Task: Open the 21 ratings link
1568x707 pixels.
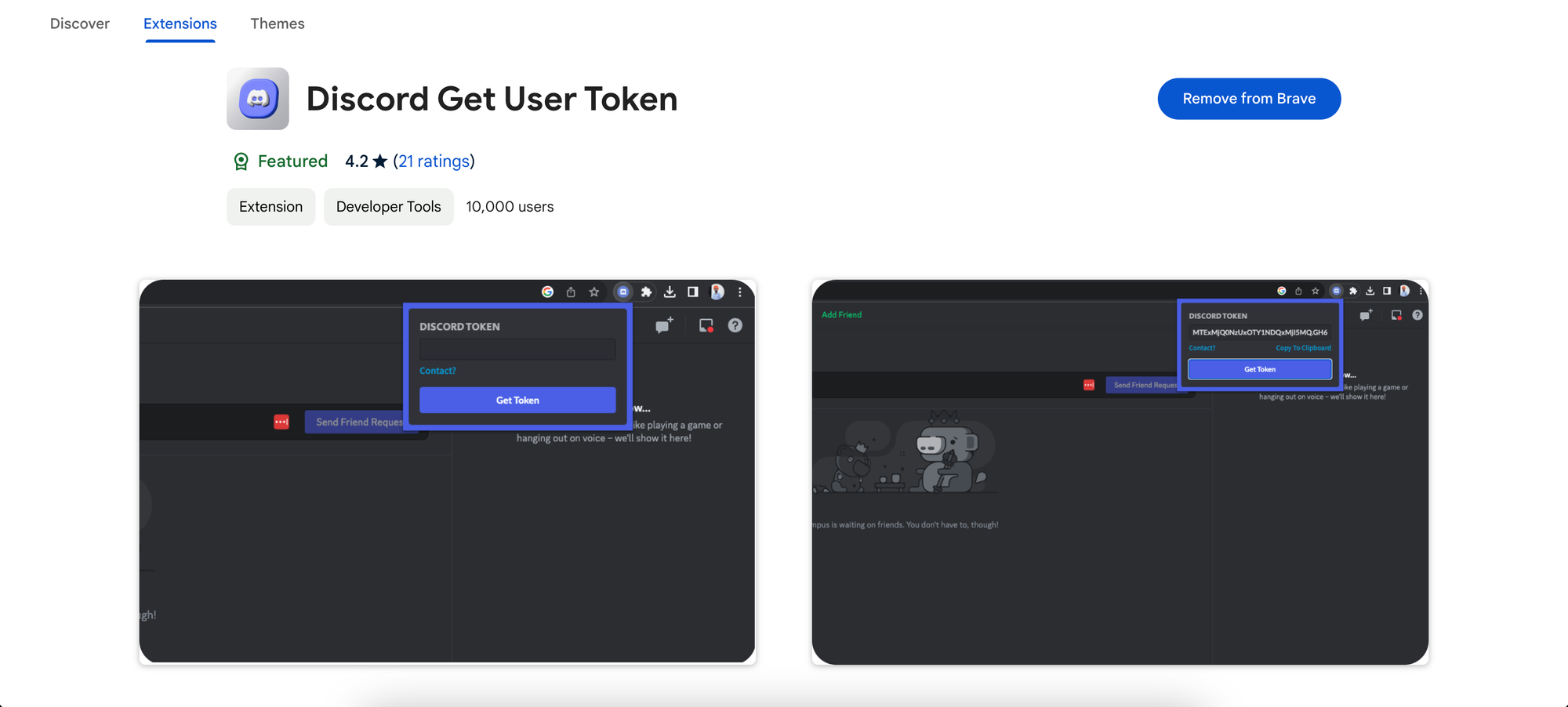Action: click(434, 161)
